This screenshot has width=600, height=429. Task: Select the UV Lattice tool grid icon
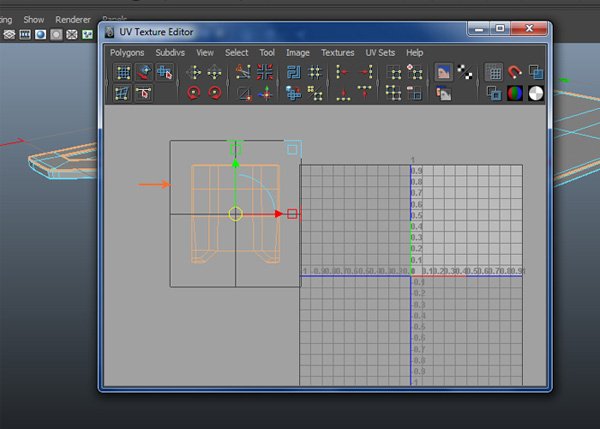click(x=123, y=72)
